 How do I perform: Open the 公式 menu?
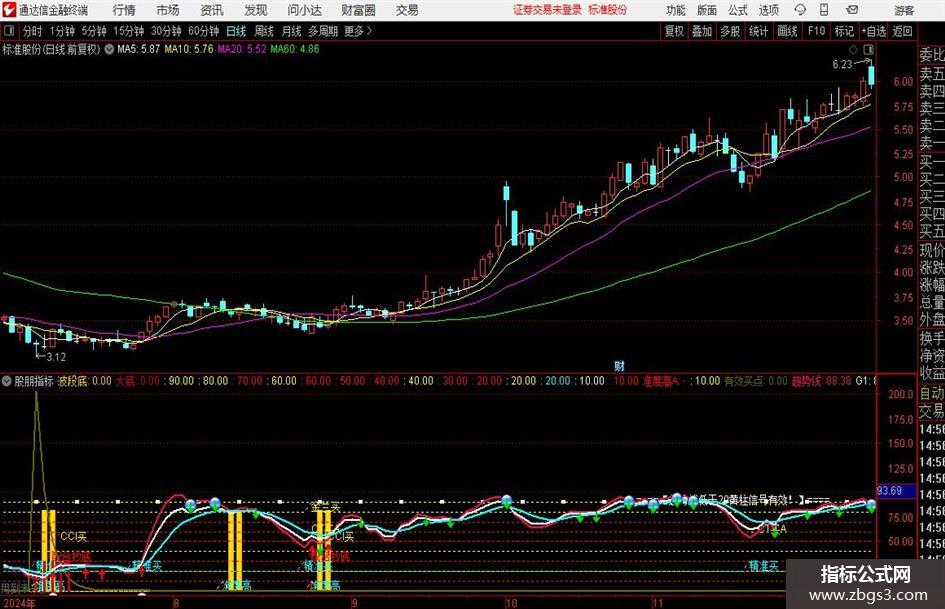tap(737, 10)
